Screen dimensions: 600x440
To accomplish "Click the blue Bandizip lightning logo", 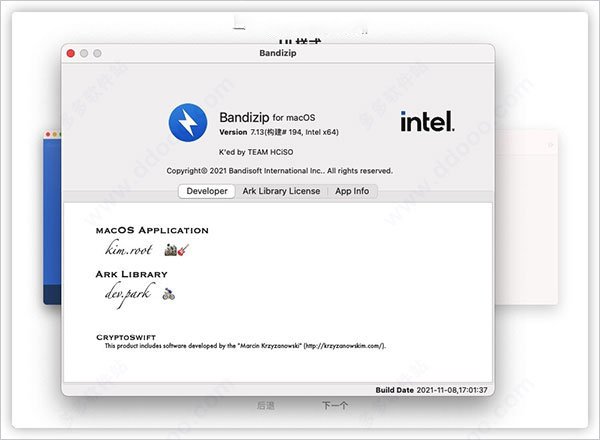I will click(x=188, y=122).
